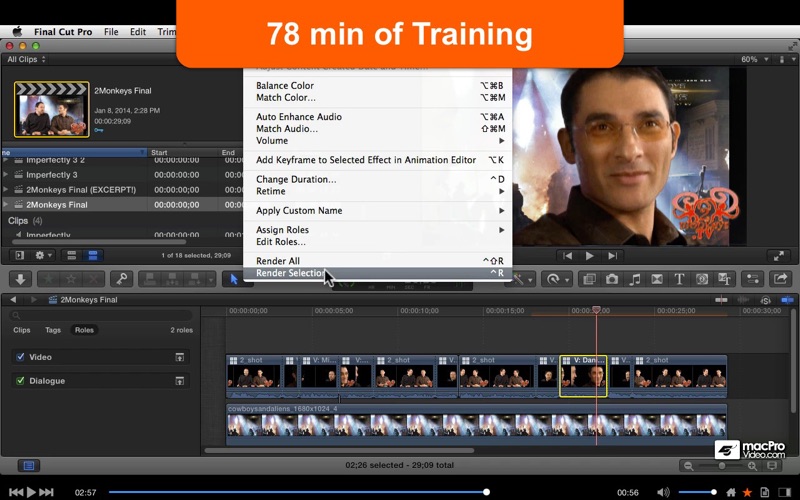800x500 pixels.
Task: Choose Render Selection menu item
Action: (x=377, y=273)
